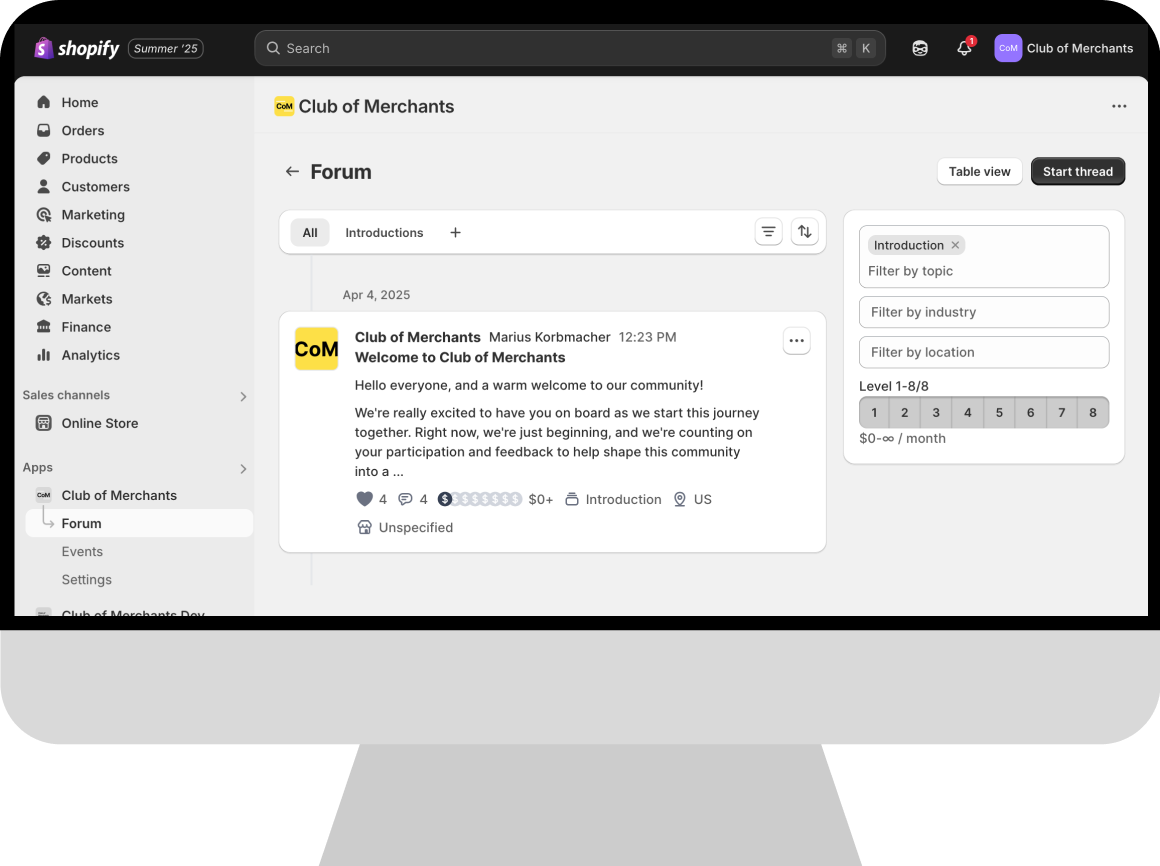Screen dimensions: 1160x866
Task: Click the Filter by industry field
Action: 984,312
